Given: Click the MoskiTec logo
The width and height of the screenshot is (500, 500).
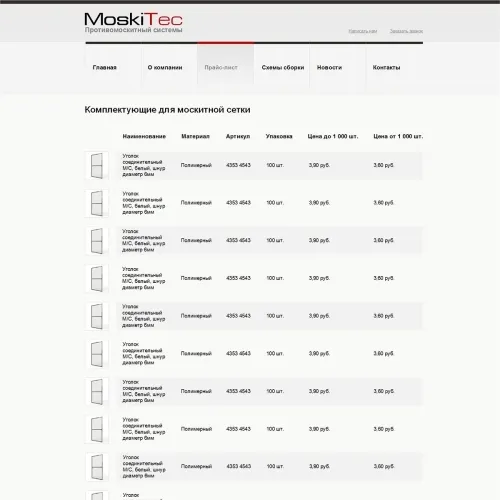Looking at the screenshot, I should click(x=133, y=22).
